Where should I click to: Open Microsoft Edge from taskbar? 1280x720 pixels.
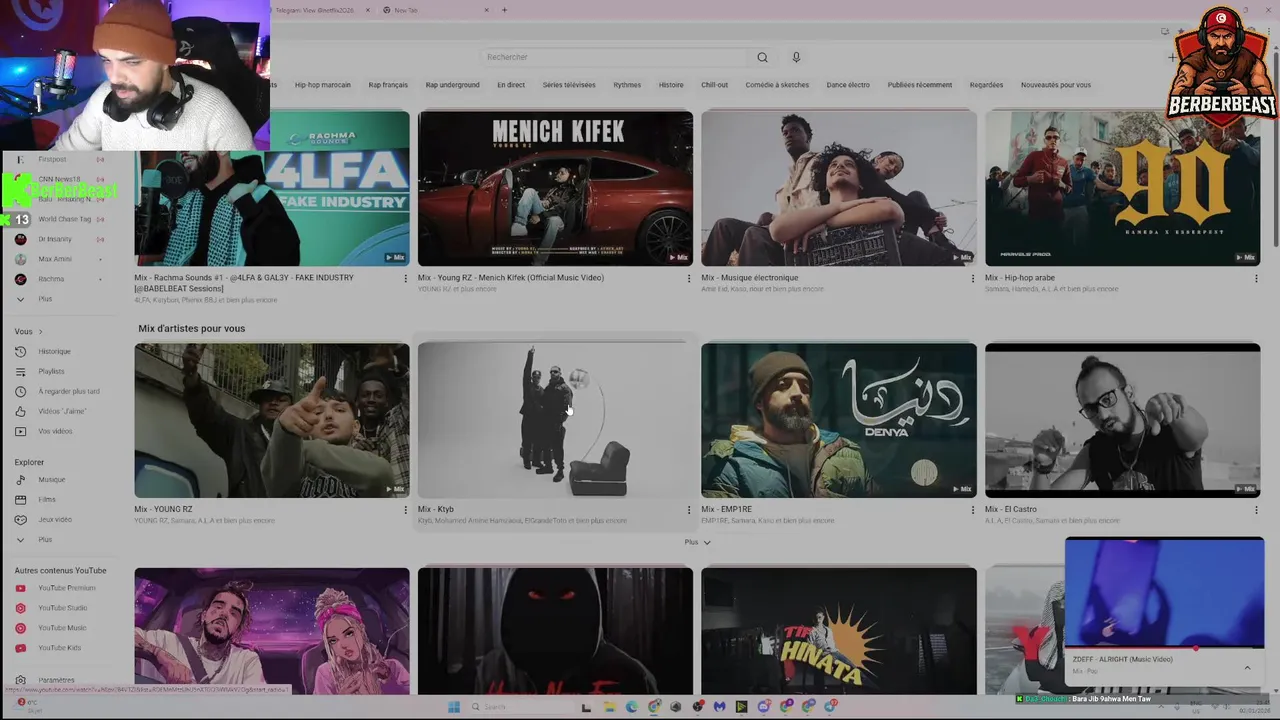[x=632, y=707]
